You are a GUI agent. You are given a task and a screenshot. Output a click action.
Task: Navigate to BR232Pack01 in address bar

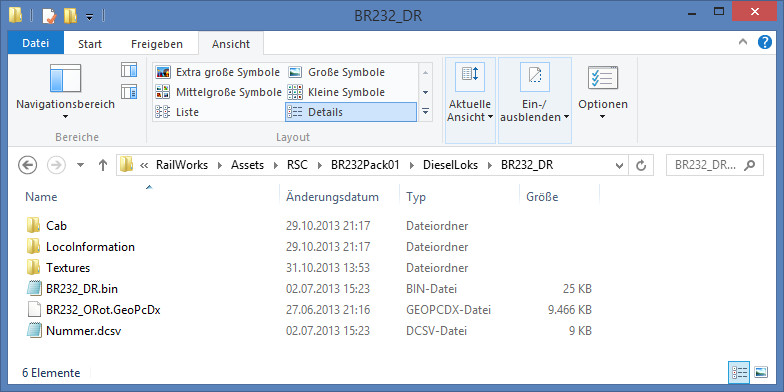pos(365,165)
